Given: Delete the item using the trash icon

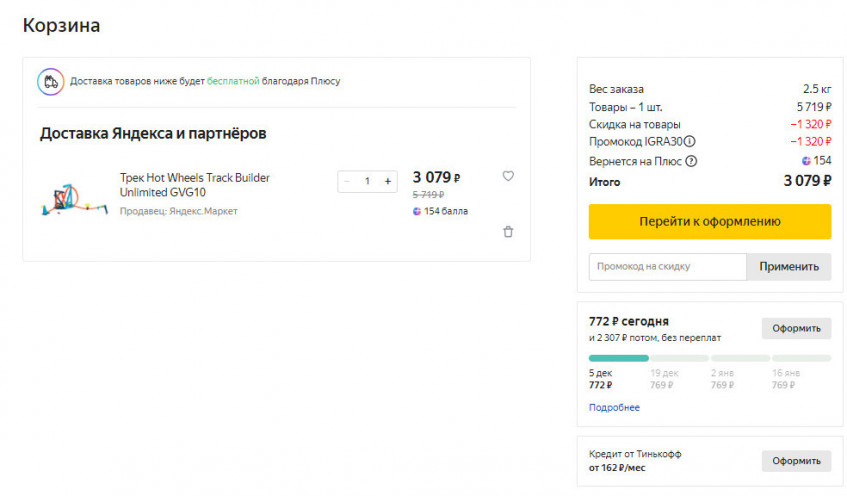Looking at the screenshot, I should (x=508, y=232).
